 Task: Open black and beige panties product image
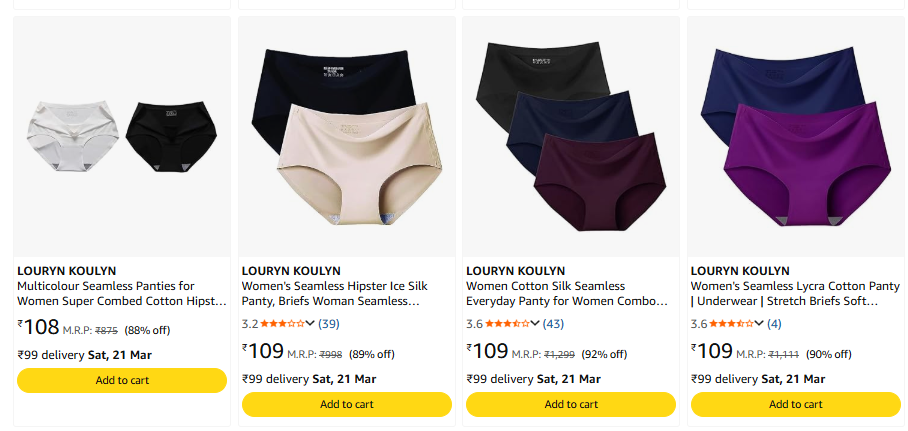[x=346, y=135]
